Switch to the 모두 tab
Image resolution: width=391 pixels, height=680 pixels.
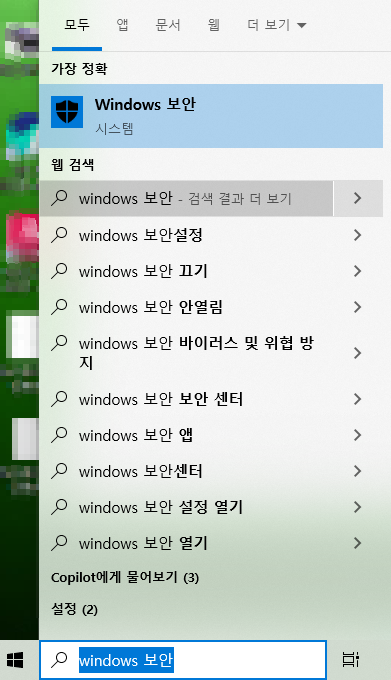coord(77,25)
